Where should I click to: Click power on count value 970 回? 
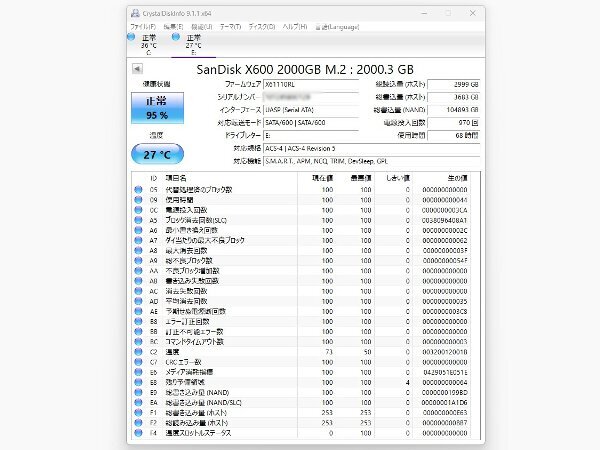click(x=453, y=122)
